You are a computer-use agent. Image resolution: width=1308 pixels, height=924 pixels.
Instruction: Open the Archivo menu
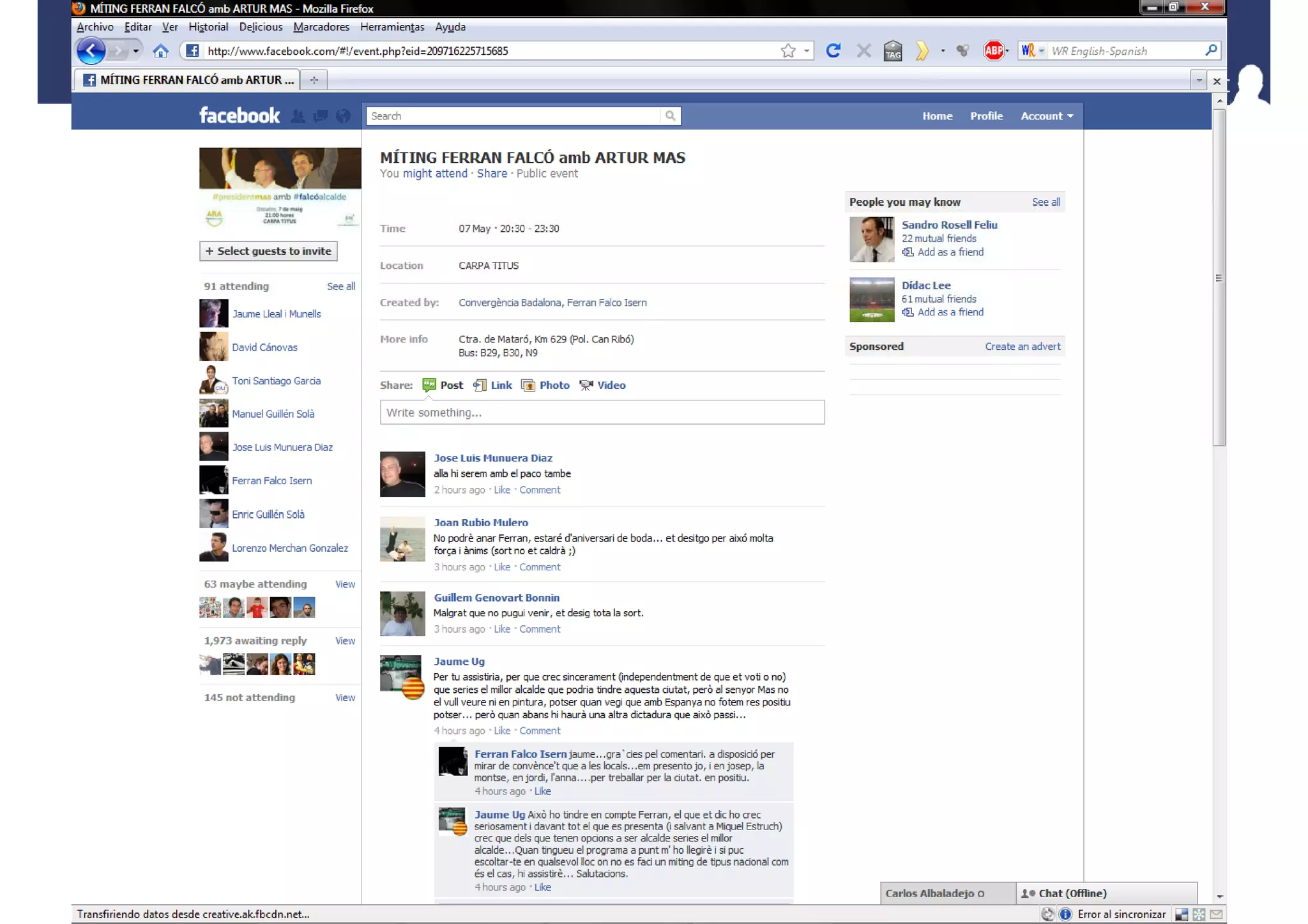point(95,27)
